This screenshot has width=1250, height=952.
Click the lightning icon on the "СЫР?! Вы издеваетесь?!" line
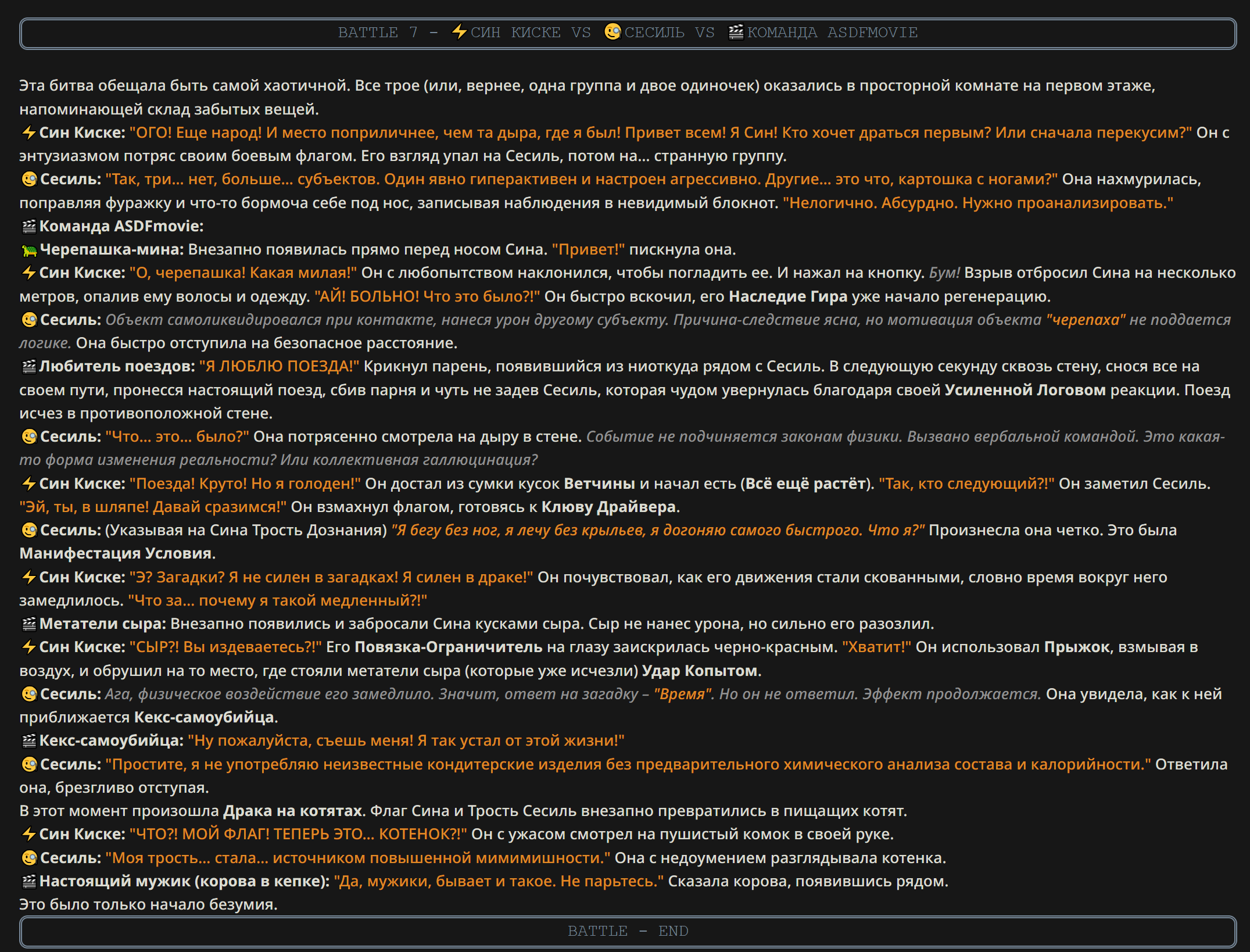coord(28,647)
